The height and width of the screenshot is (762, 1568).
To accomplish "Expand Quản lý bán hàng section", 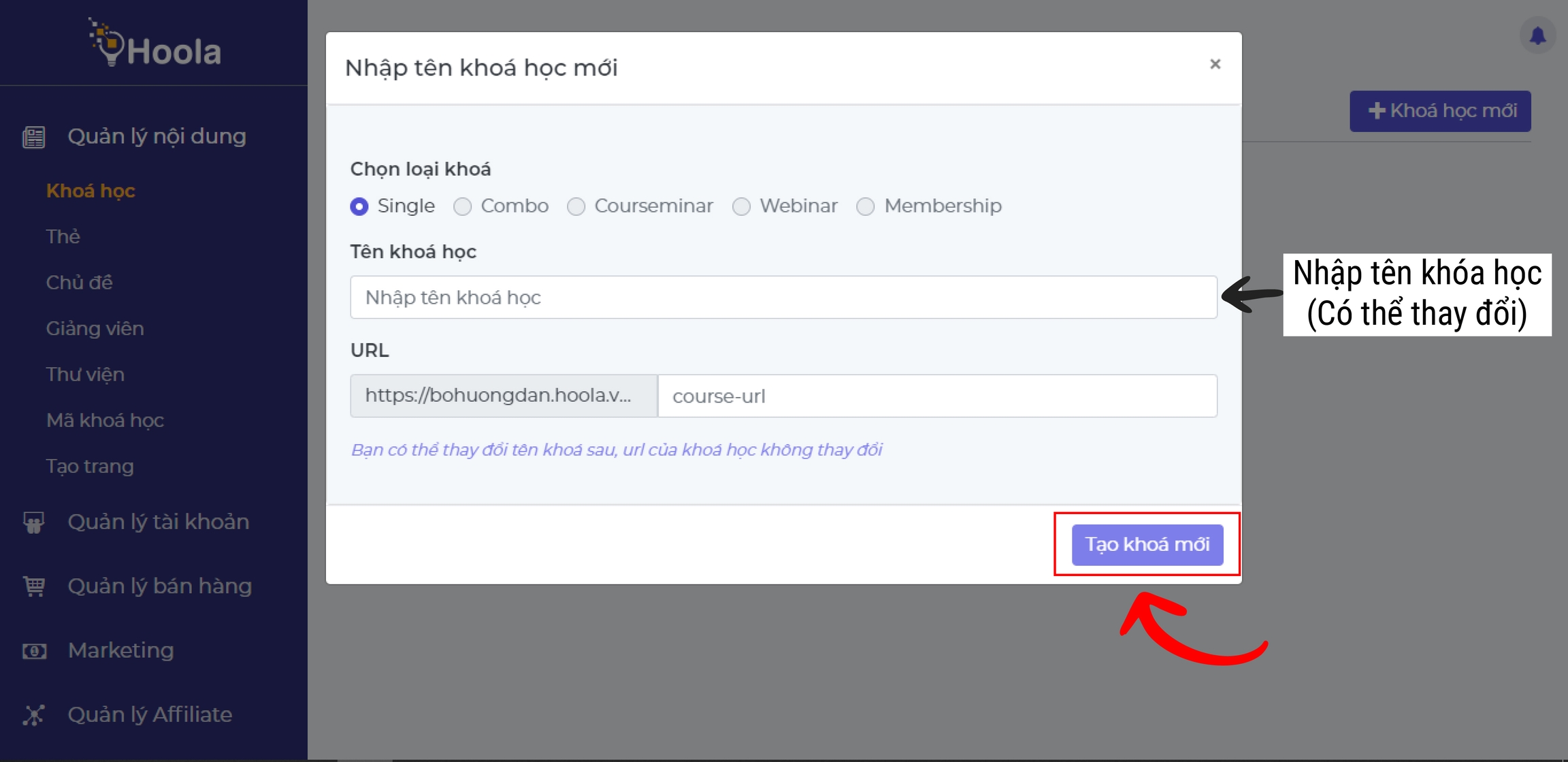I will click(x=159, y=586).
